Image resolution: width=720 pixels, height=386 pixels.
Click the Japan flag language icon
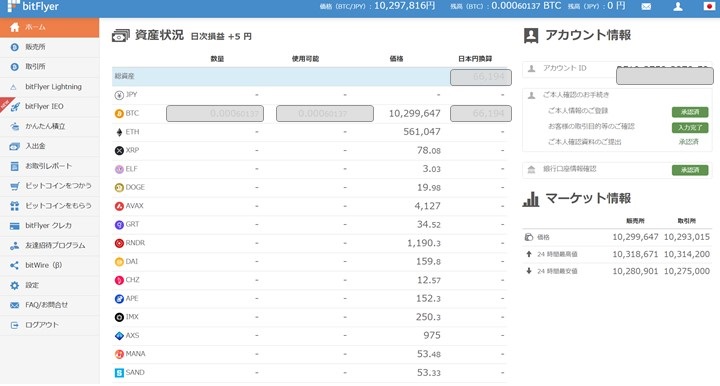[709, 6]
